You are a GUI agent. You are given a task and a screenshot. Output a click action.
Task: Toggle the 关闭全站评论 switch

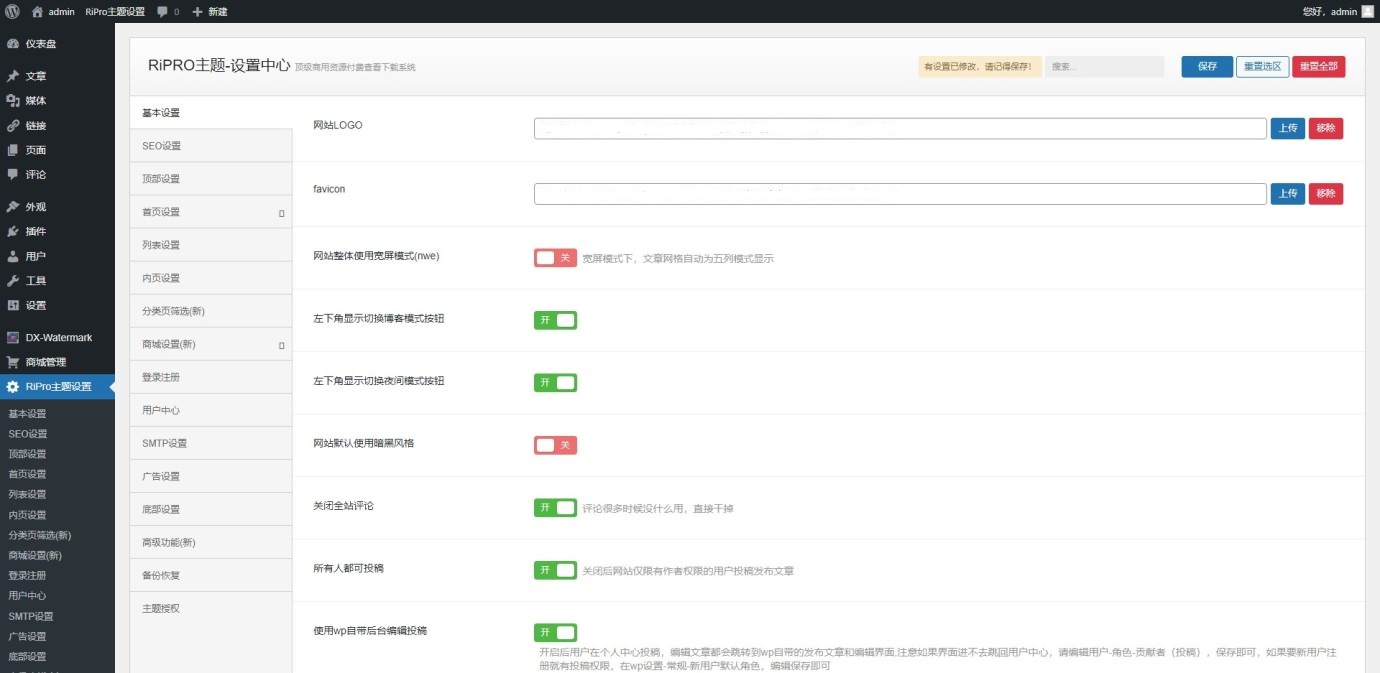[x=555, y=508]
